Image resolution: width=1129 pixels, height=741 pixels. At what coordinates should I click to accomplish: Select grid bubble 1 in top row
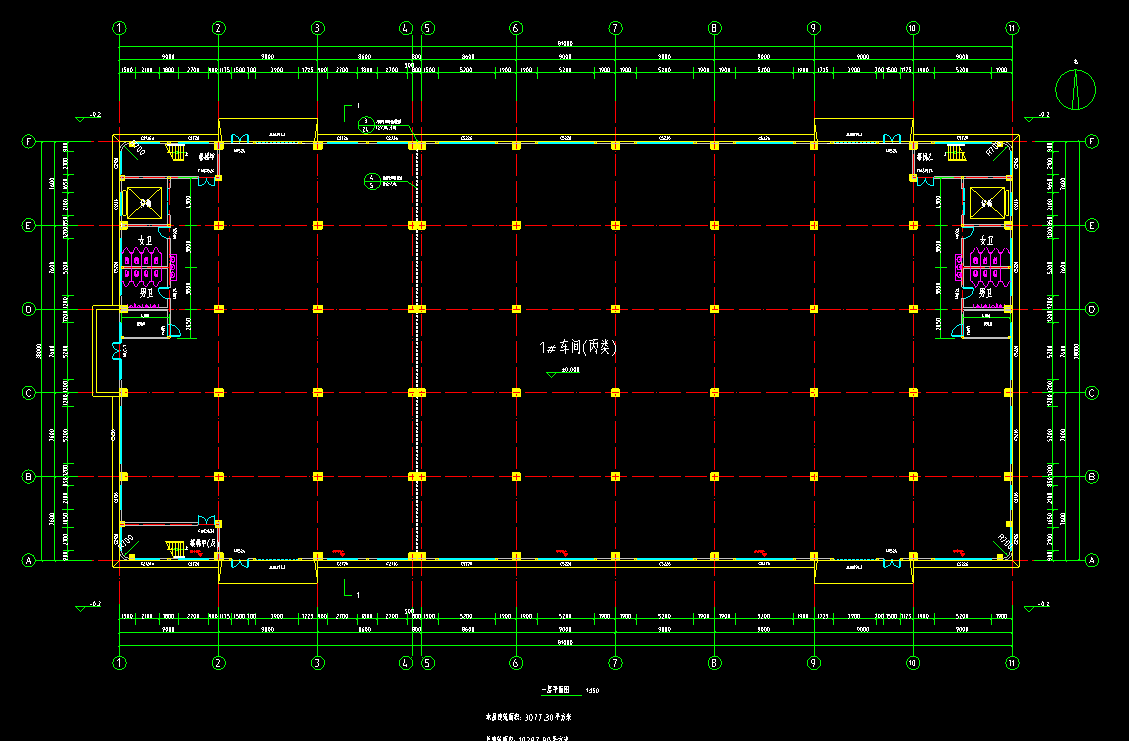point(120,28)
